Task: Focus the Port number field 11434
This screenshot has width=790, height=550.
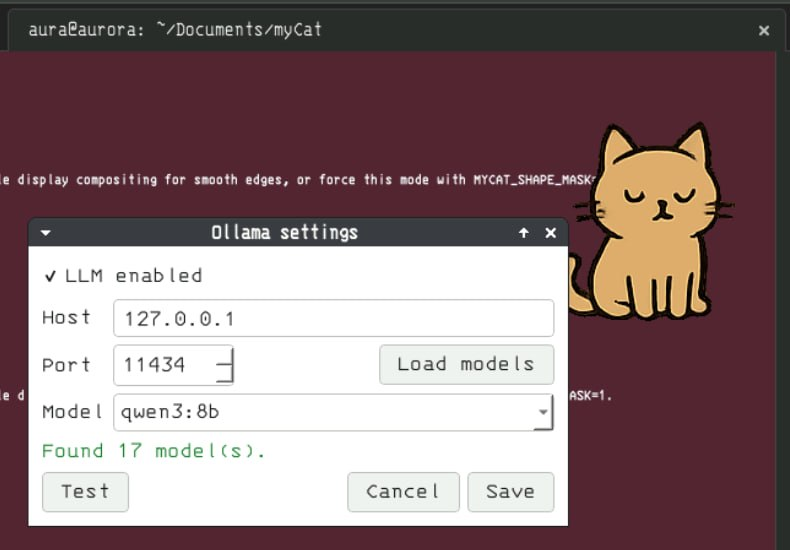Action: [x=164, y=365]
